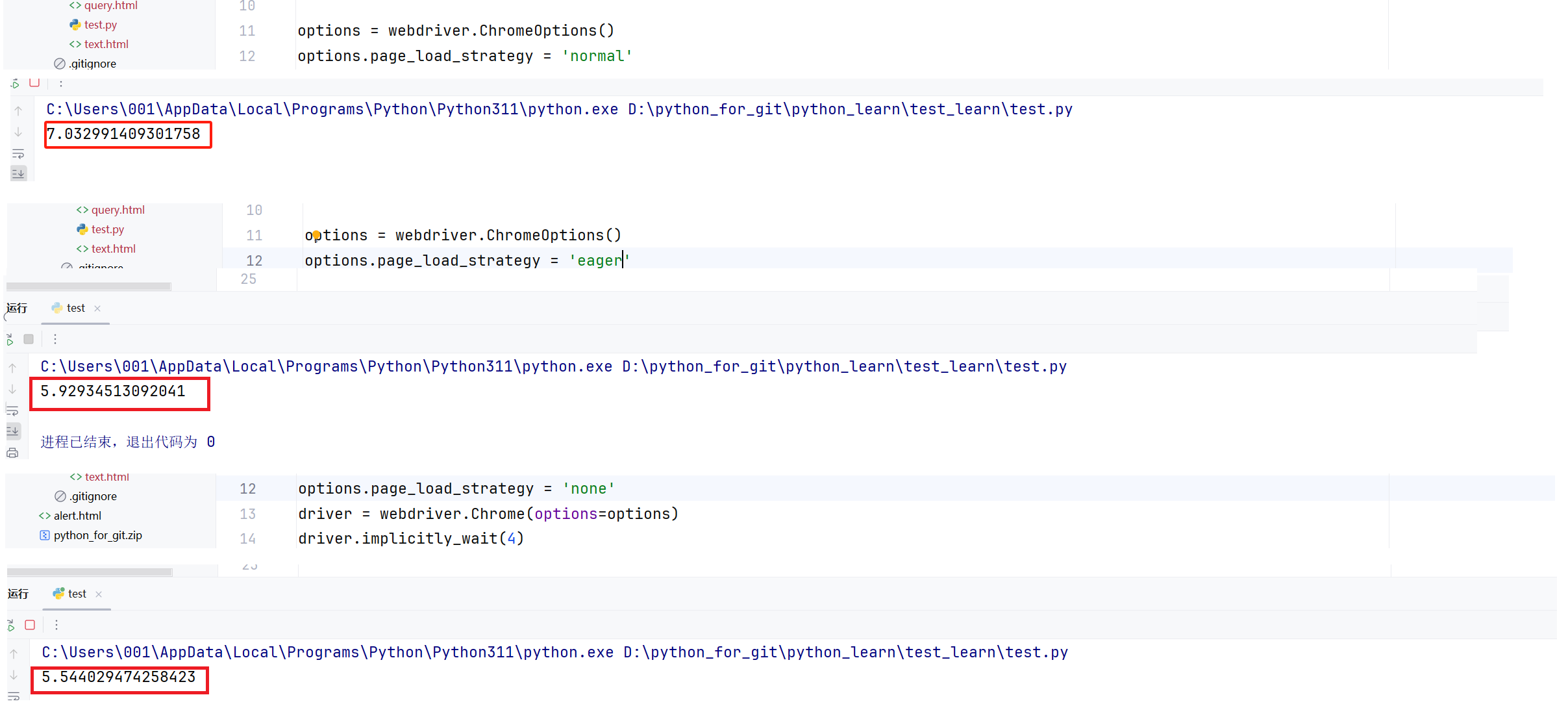Open three-dot menu in the 5.544029474258423 run toolbar
The height and width of the screenshot is (708, 1568).
pyautogui.click(x=56, y=625)
